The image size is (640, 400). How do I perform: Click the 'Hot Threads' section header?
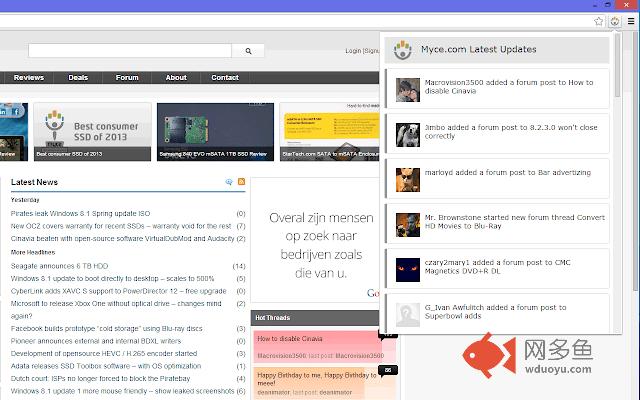[x=315, y=318]
